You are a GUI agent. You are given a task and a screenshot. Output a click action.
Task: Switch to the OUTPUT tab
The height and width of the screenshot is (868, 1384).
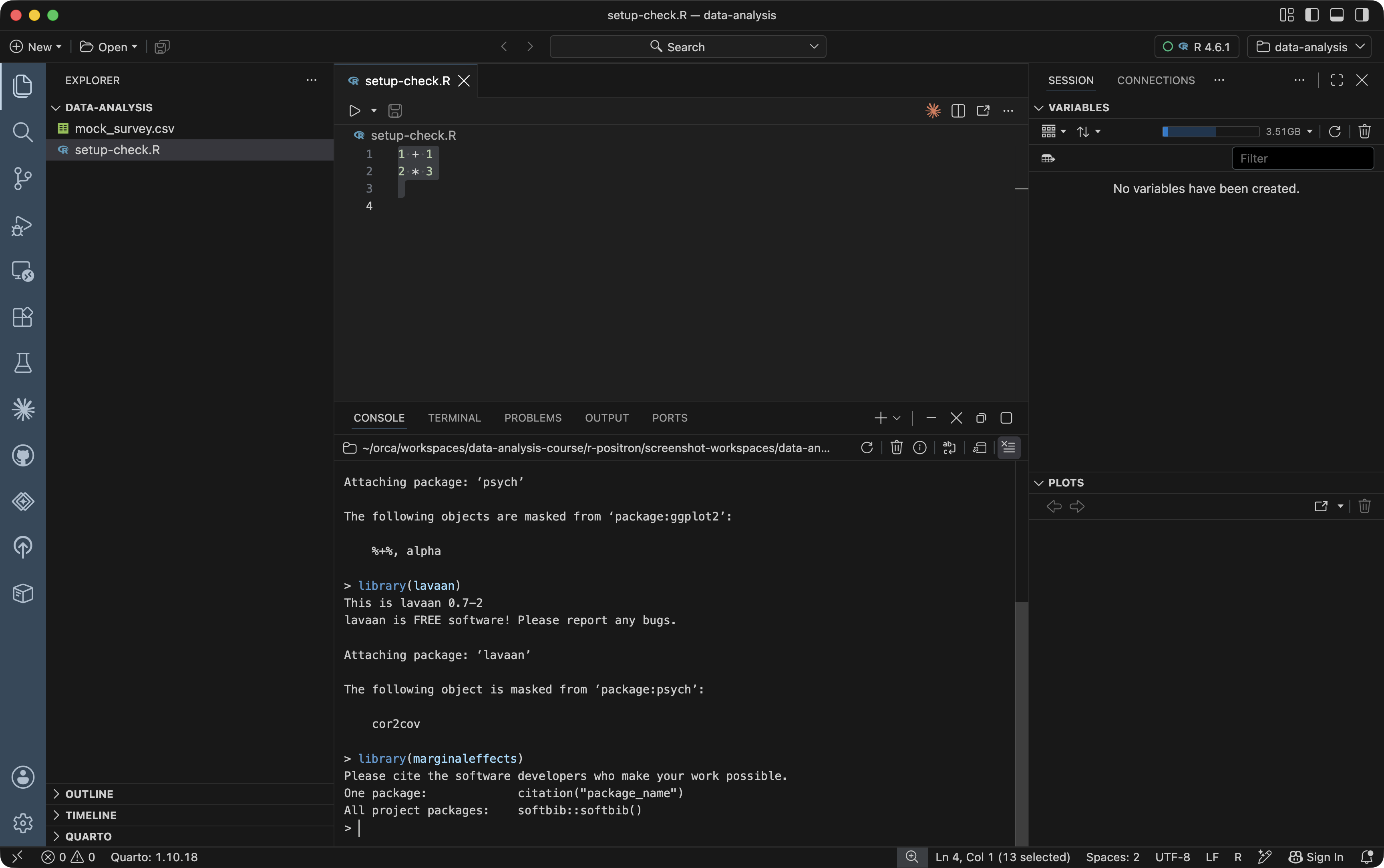point(607,418)
